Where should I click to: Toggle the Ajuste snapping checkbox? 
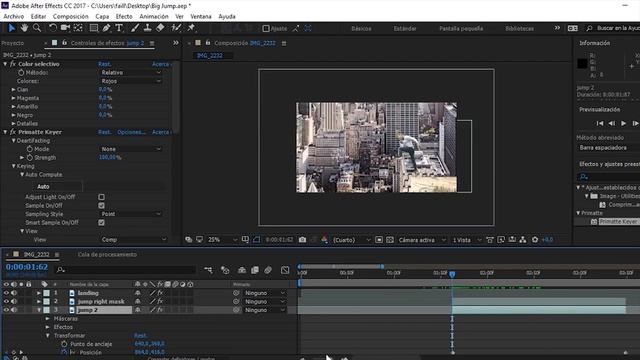tap(266, 29)
